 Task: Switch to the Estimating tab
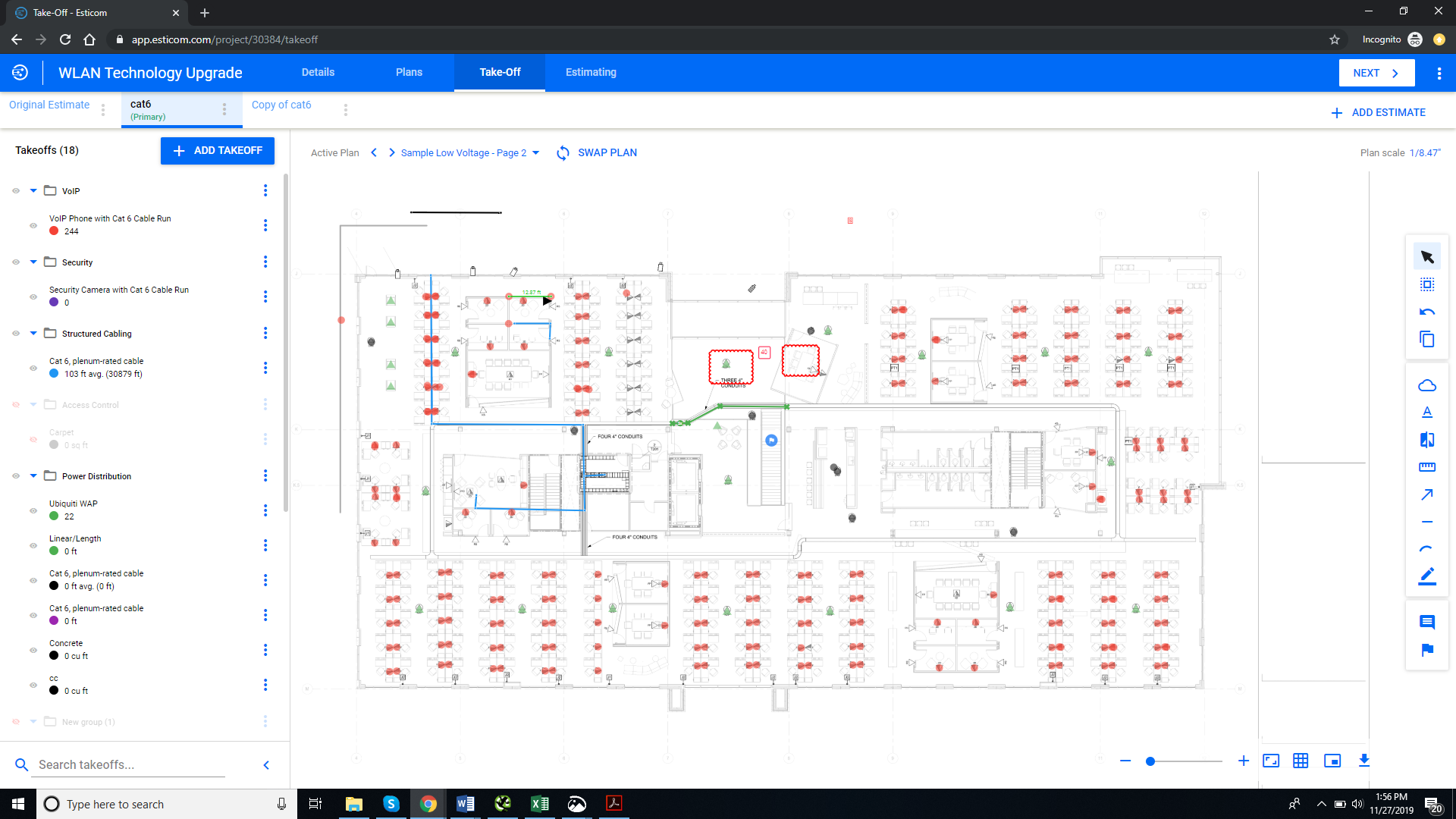click(x=591, y=73)
